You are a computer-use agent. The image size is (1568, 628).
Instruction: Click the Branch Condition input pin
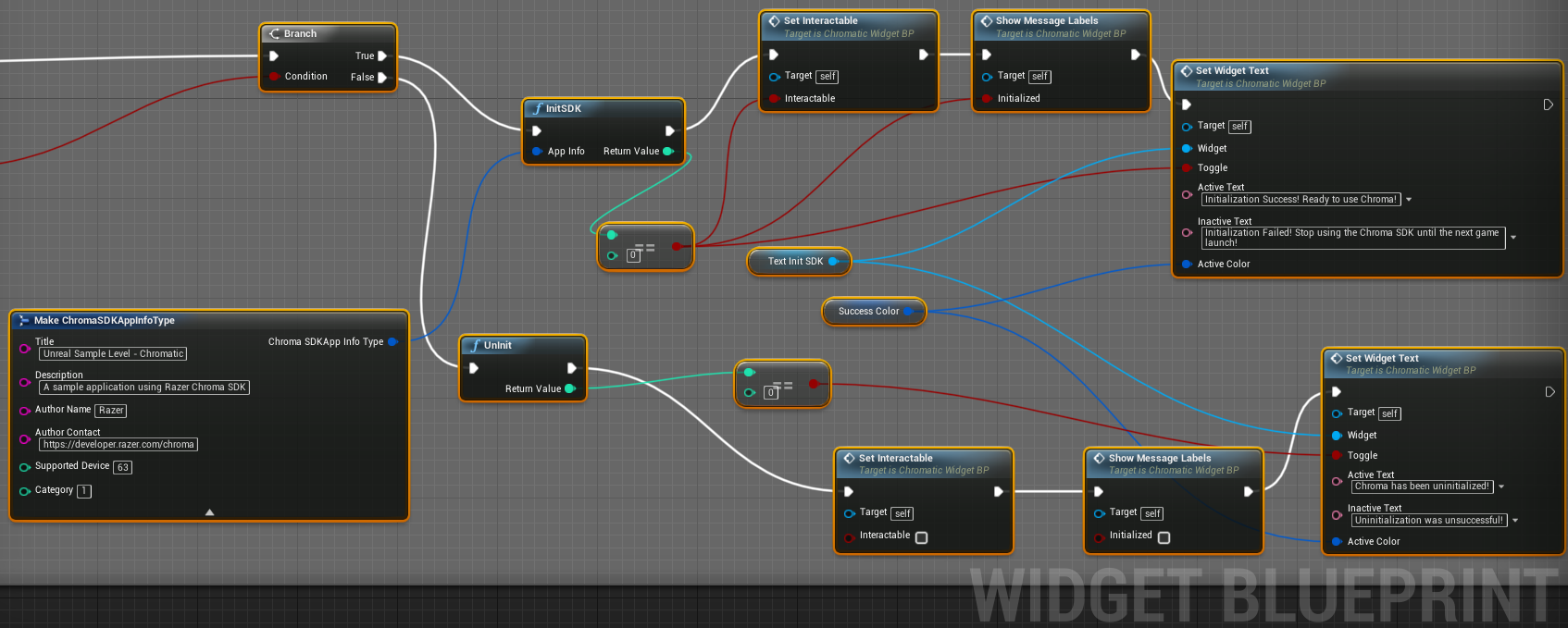(x=274, y=77)
